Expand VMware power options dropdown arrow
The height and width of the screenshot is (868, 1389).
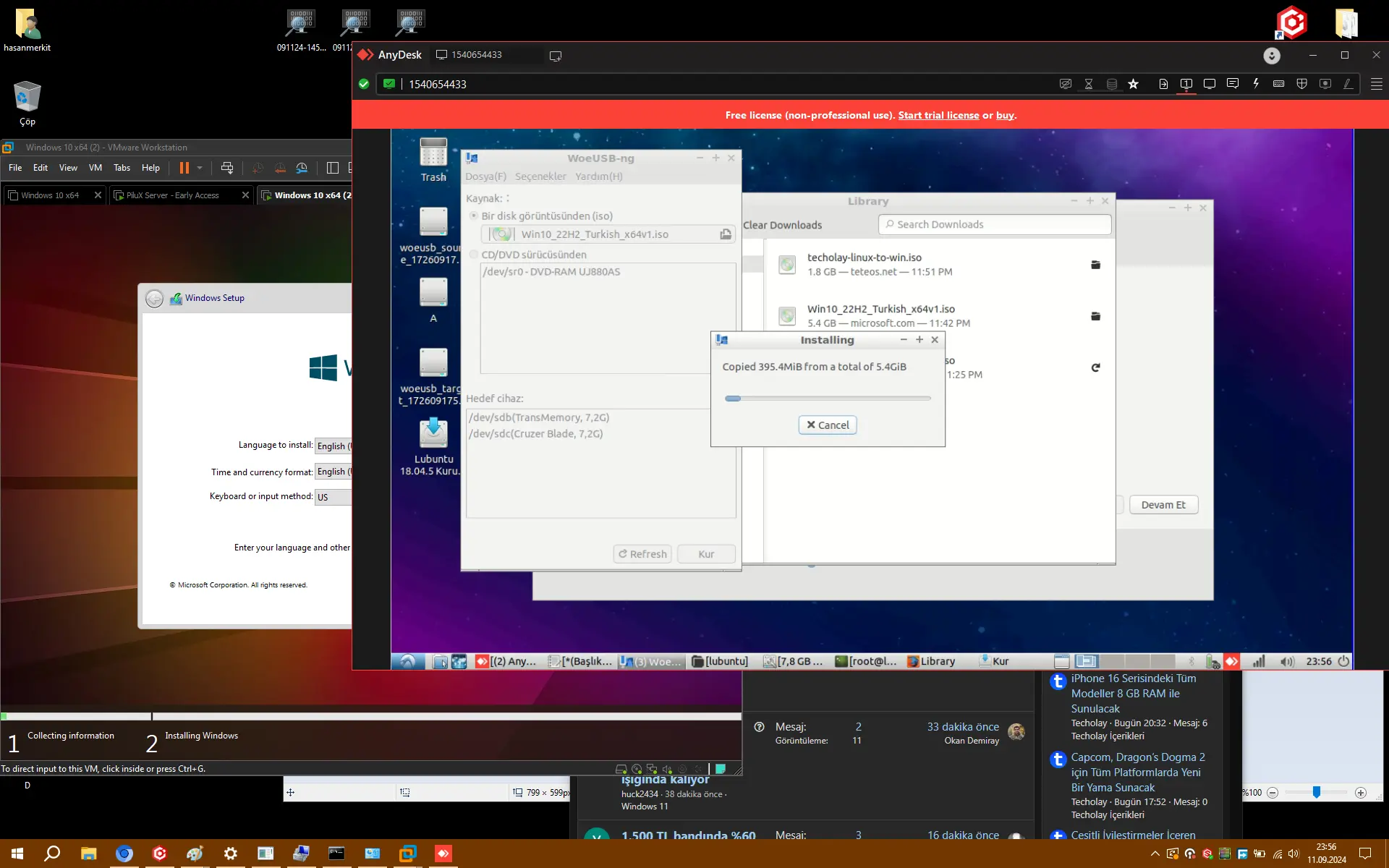tap(200, 168)
